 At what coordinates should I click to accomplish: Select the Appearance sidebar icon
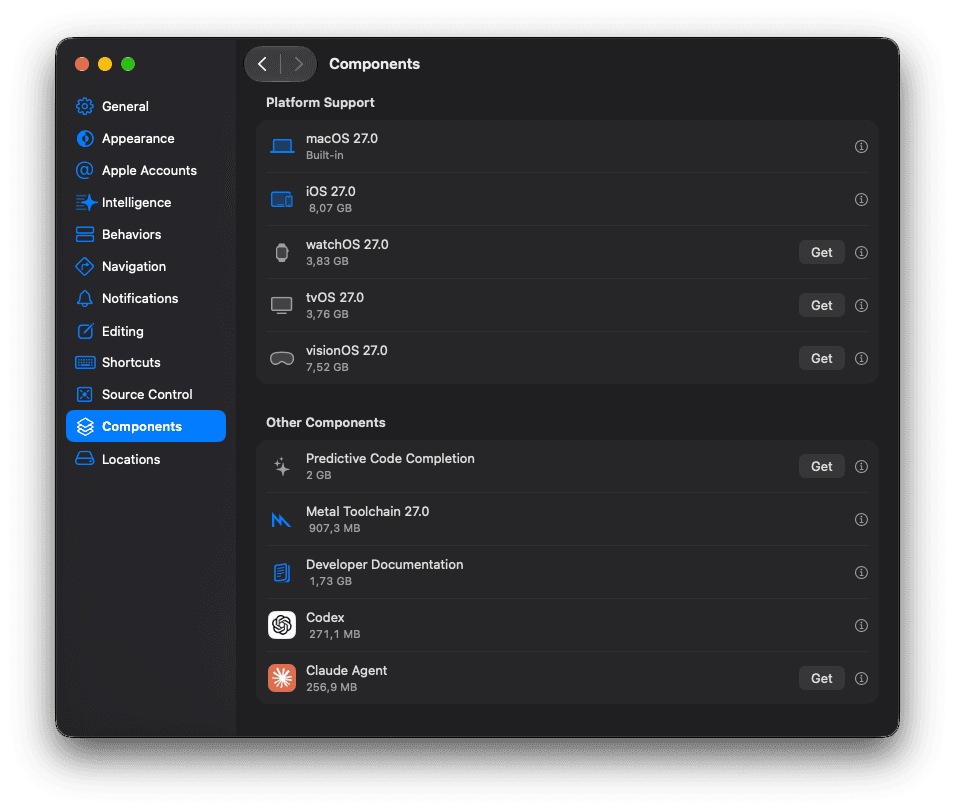[85, 138]
